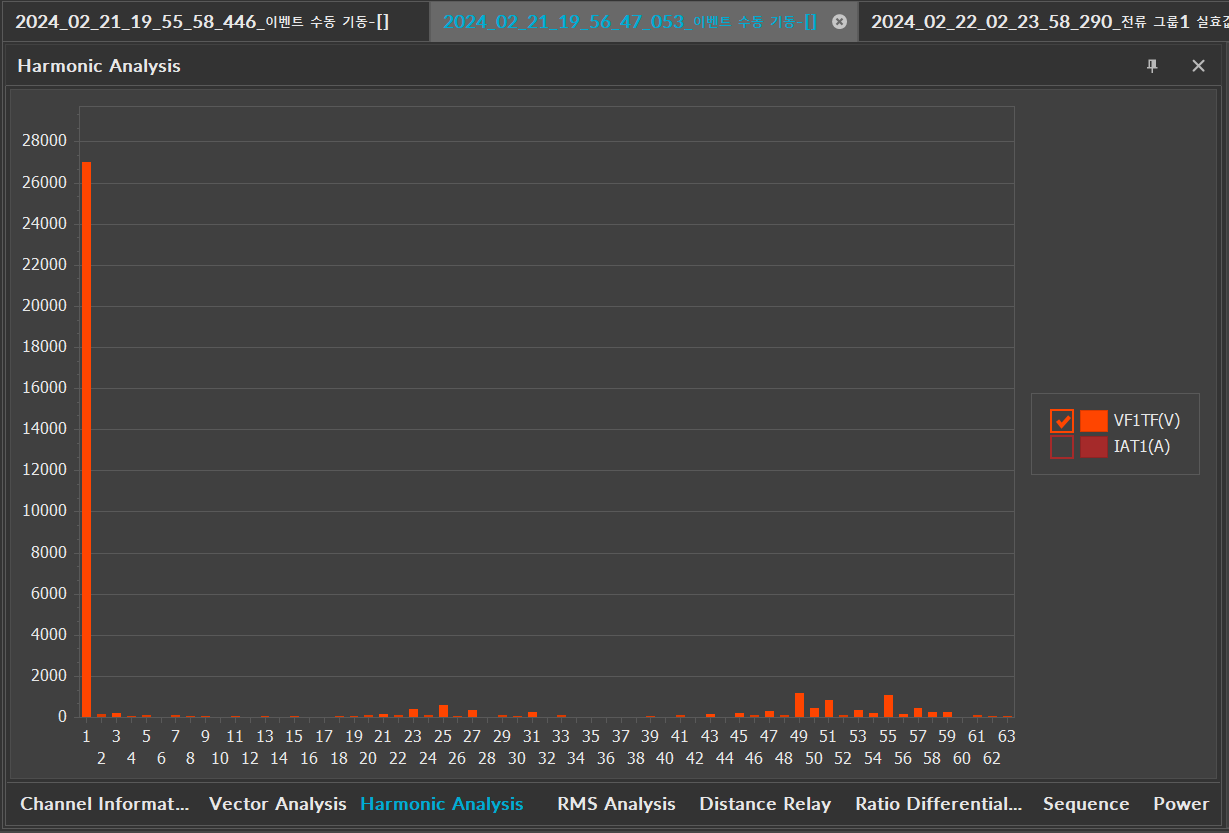Enable the IAT1(A) series checkbox

click(x=1062, y=447)
